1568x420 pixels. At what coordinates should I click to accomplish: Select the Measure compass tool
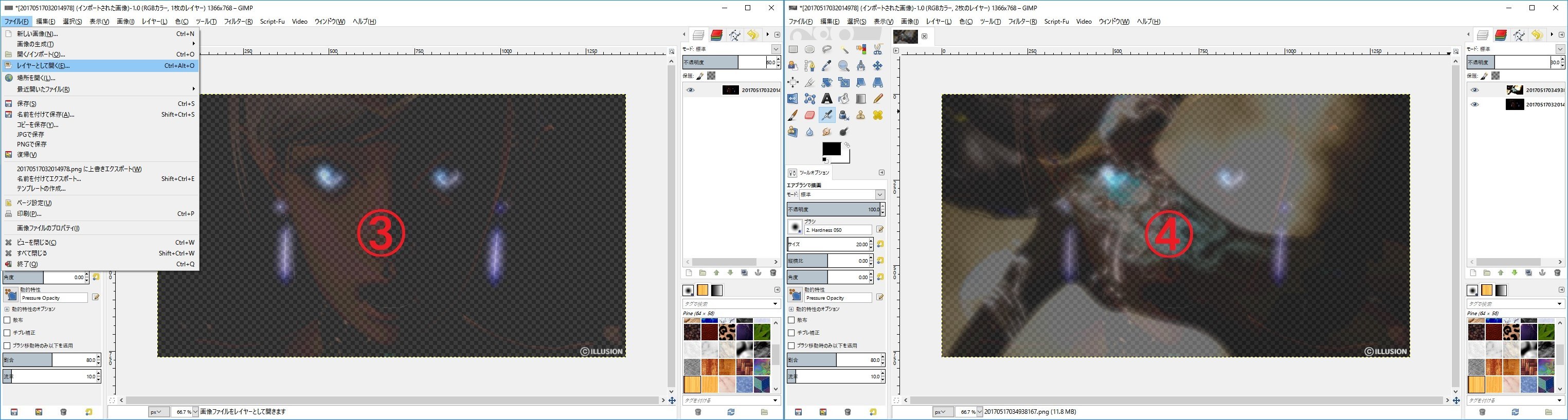(x=861, y=66)
